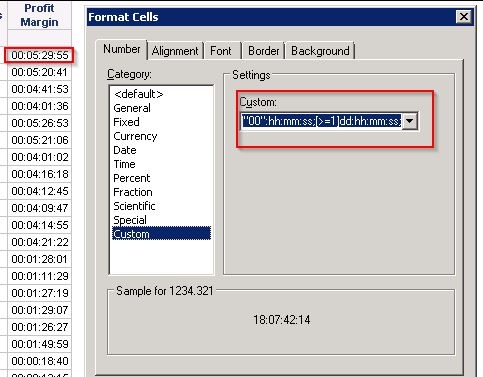Click the Custom format input field
The image size is (483, 377).
pyautogui.click(x=322, y=121)
